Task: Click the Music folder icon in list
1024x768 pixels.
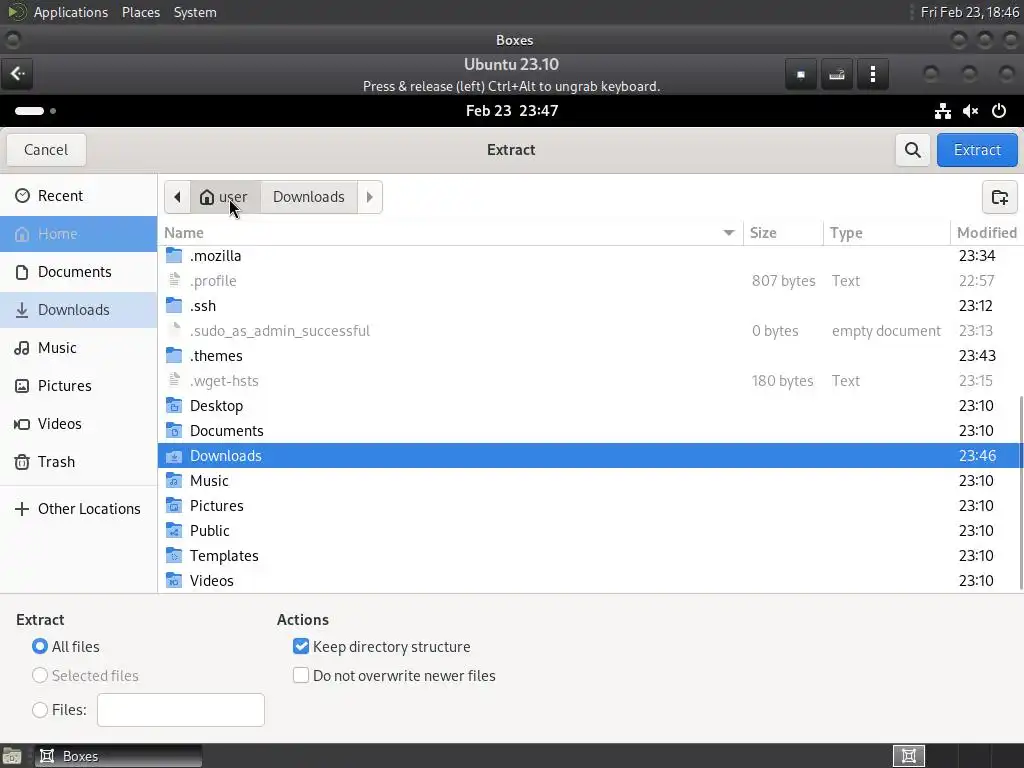Action: pyautogui.click(x=174, y=481)
